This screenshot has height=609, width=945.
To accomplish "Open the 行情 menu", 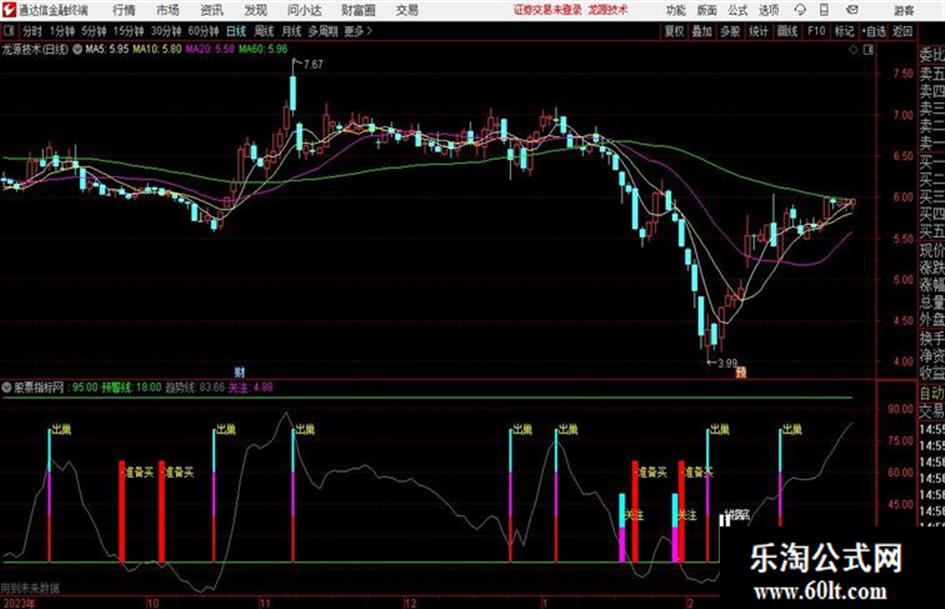I will click(x=124, y=10).
